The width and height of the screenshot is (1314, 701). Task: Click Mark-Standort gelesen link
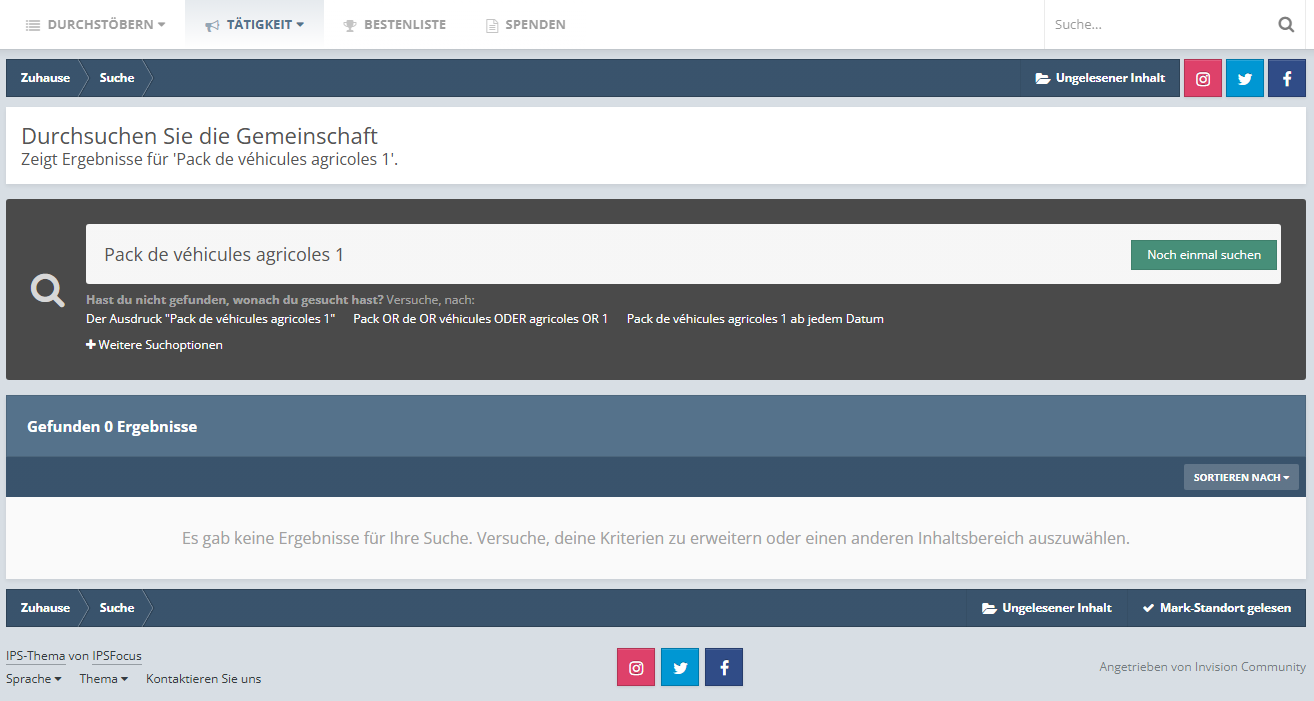tap(1216, 608)
